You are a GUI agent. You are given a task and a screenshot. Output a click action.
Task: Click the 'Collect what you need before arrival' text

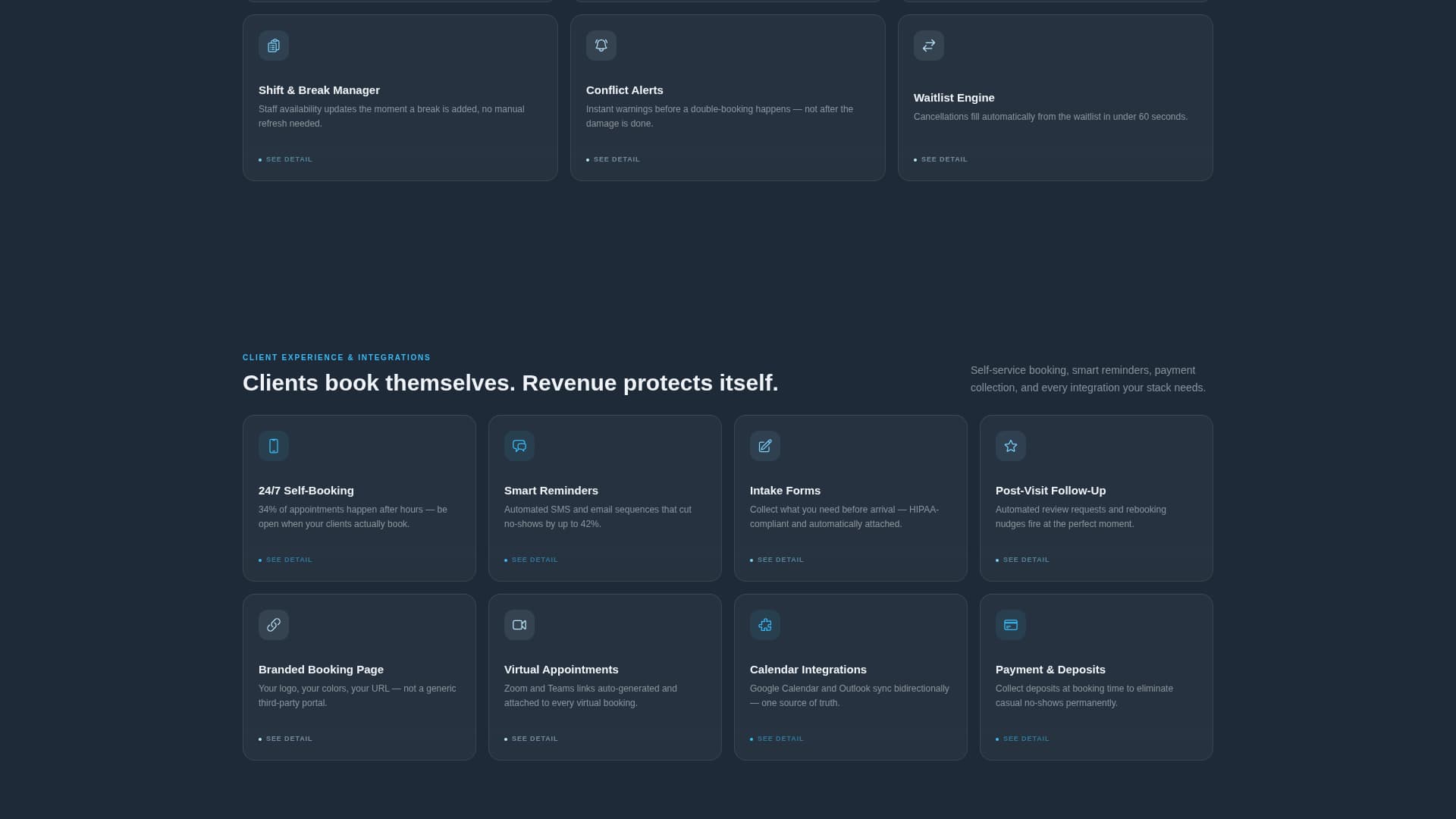[x=844, y=516]
